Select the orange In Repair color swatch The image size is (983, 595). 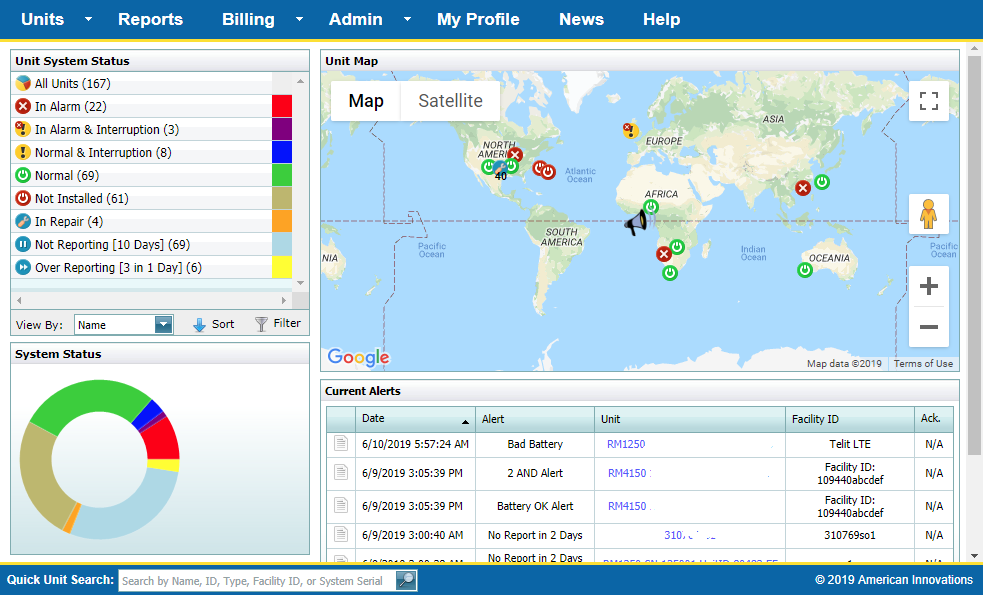click(282, 221)
